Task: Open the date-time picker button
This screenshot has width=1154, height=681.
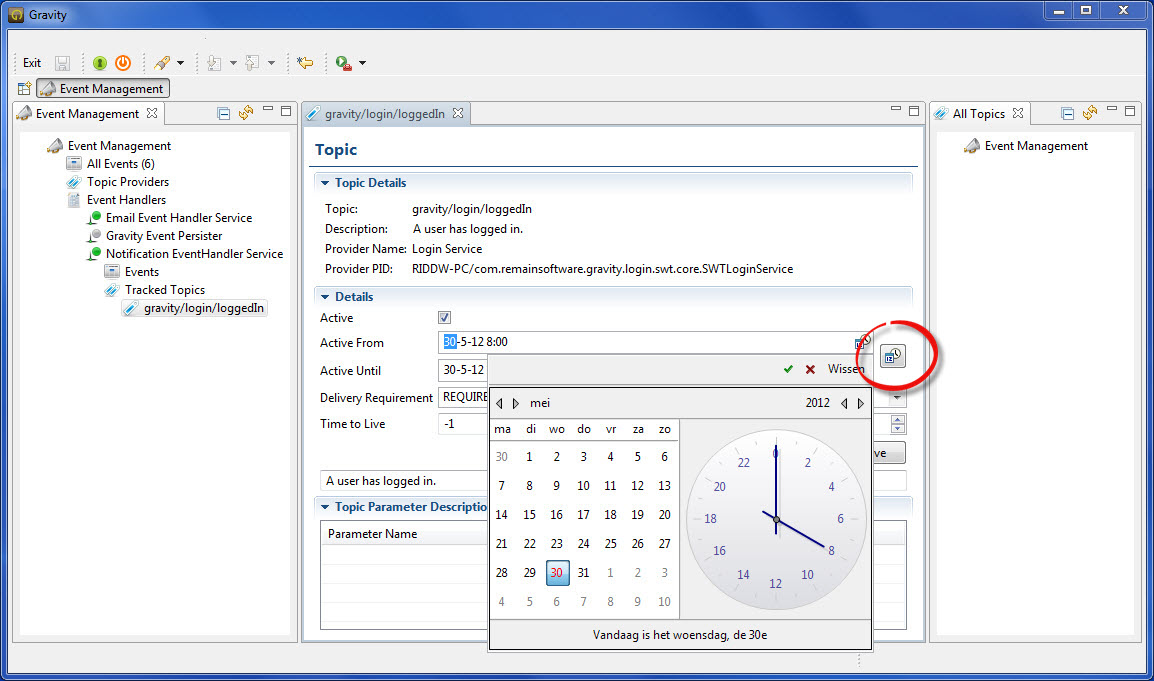Action: coord(892,356)
